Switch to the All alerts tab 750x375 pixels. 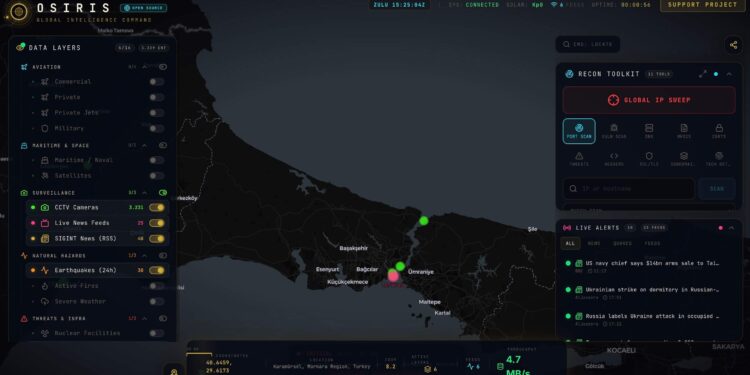click(570, 243)
